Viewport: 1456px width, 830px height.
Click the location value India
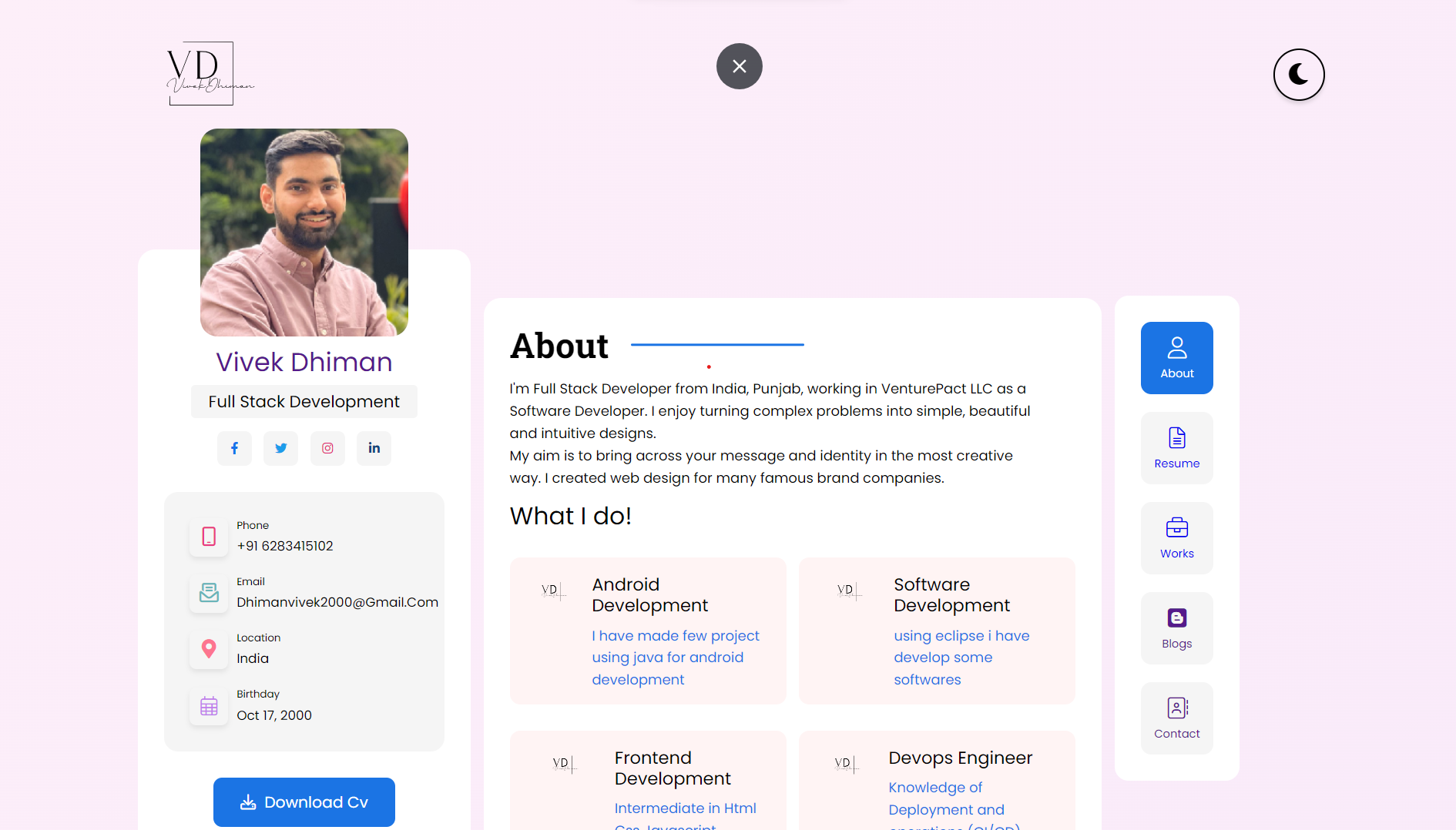coord(253,659)
